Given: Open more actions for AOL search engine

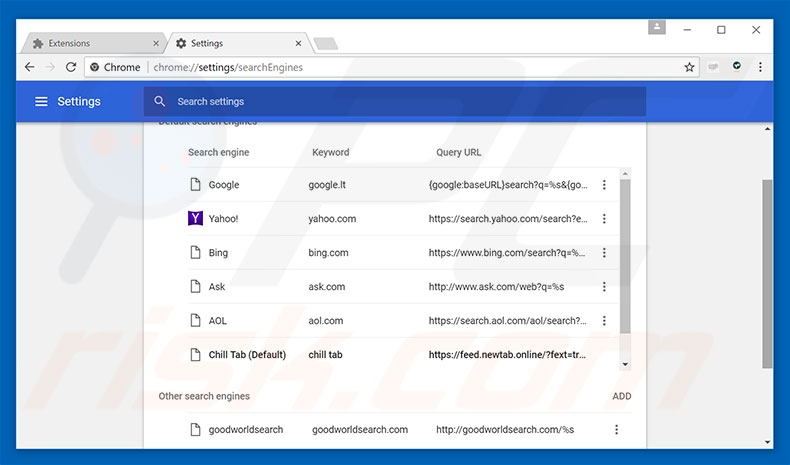Looking at the screenshot, I should 604,321.
